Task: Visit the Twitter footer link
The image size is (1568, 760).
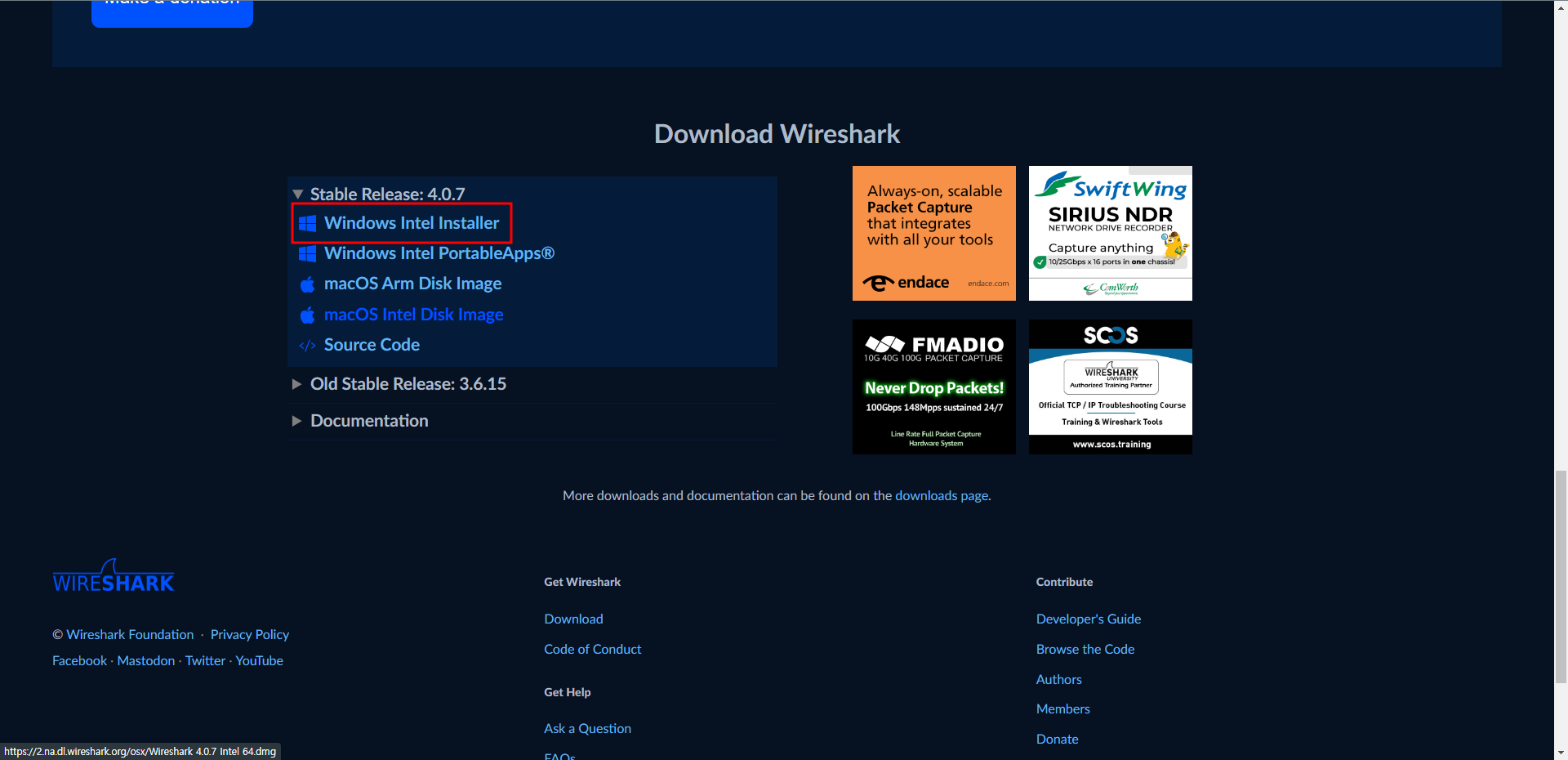Action: 205,660
